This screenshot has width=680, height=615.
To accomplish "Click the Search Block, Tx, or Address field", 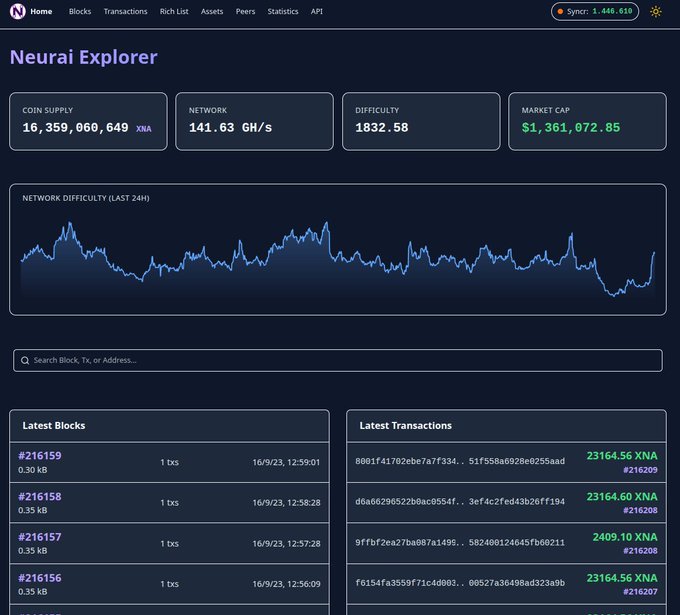I will point(340,360).
